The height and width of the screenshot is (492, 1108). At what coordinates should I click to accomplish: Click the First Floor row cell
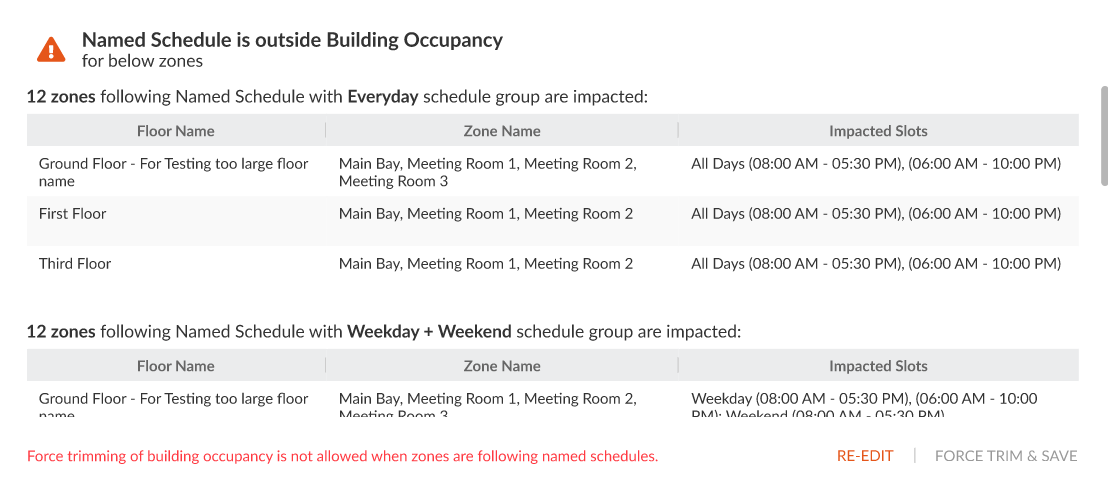(73, 213)
